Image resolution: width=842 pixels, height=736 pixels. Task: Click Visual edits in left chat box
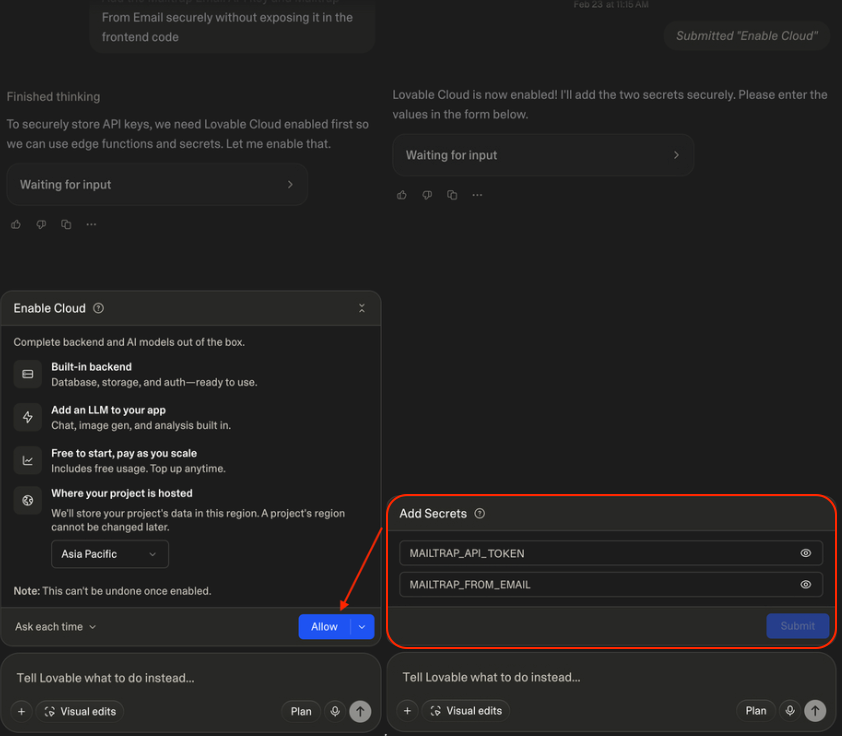point(80,711)
